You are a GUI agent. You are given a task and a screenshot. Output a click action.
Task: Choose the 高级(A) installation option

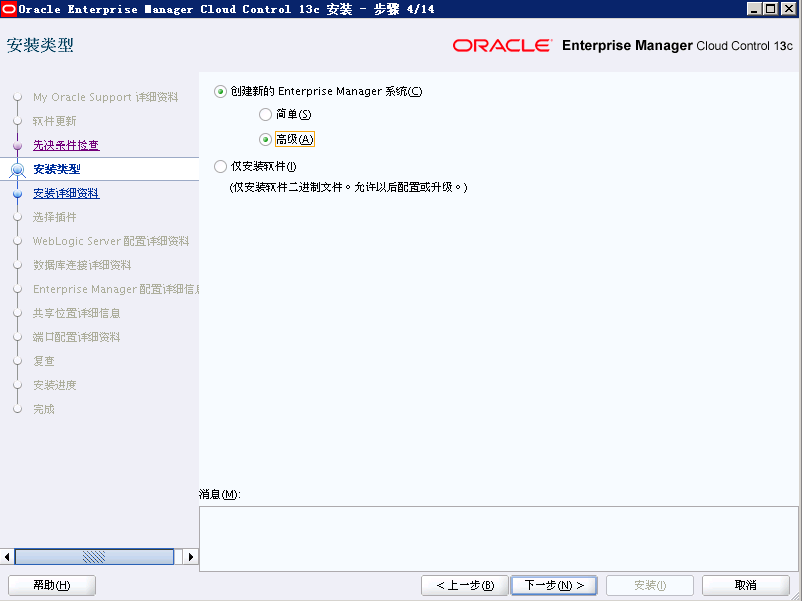tap(265, 139)
